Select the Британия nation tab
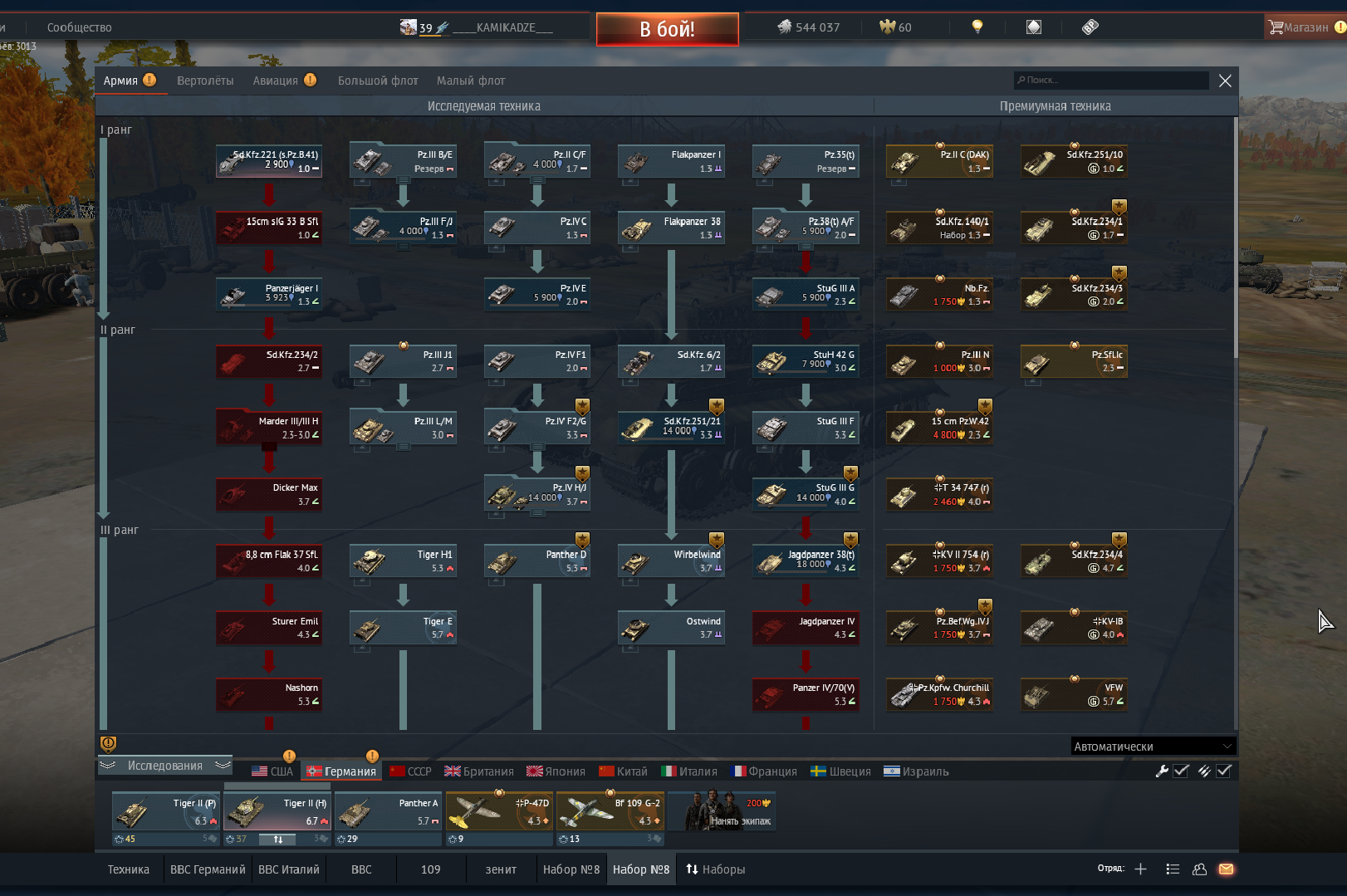The height and width of the screenshot is (896, 1347). tap(479, 771)
